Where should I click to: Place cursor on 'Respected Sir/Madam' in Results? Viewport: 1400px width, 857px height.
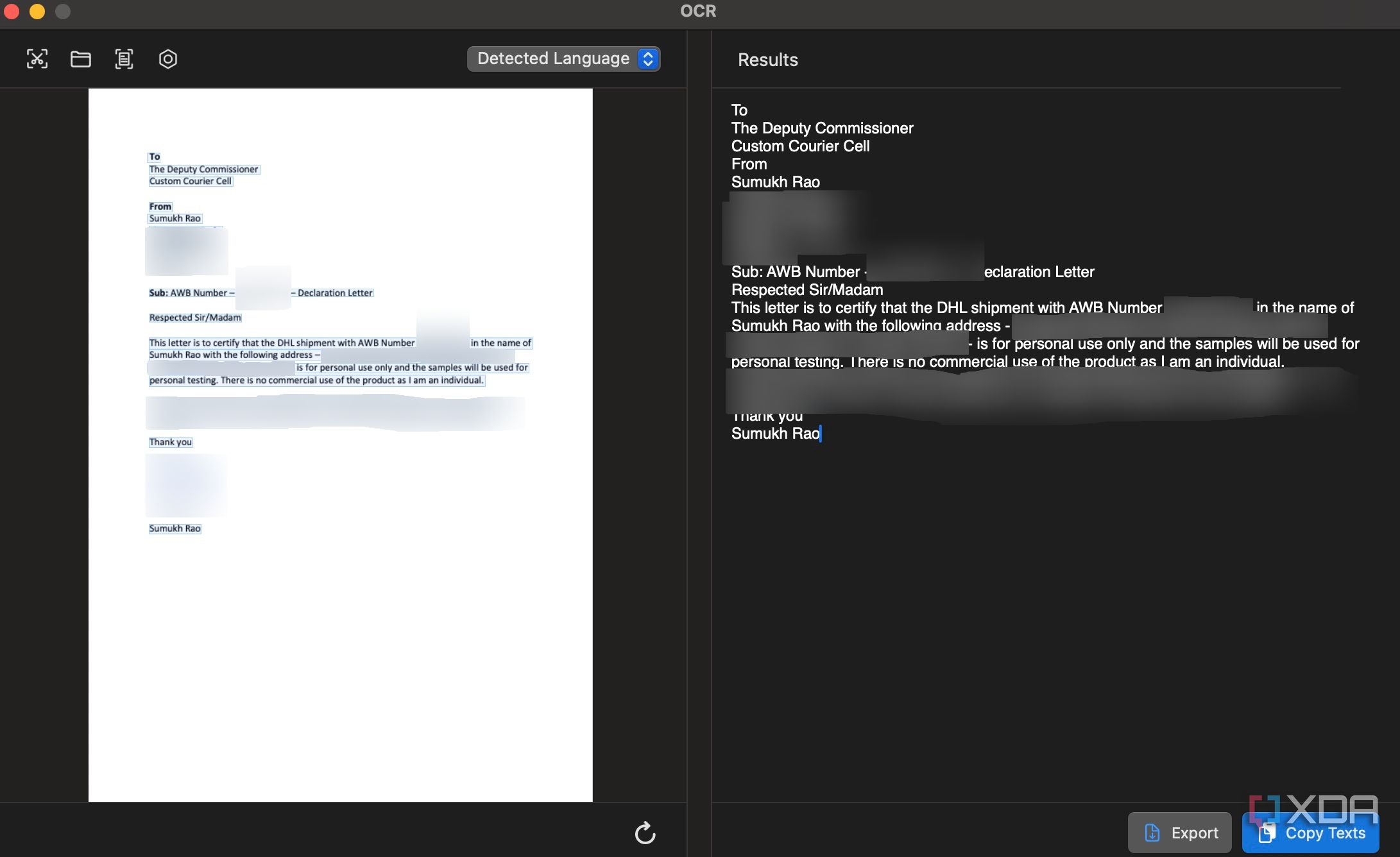807,290
